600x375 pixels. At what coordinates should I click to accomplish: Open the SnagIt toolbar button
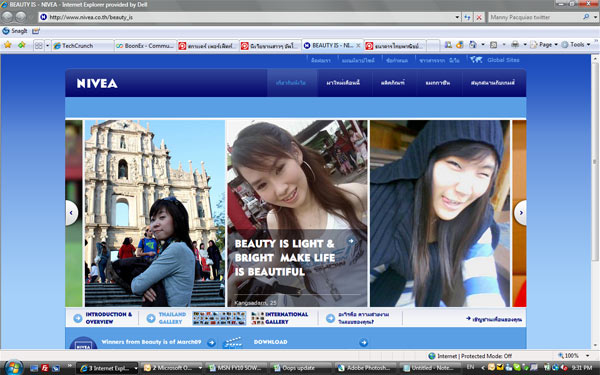click(x=15, y=31)
